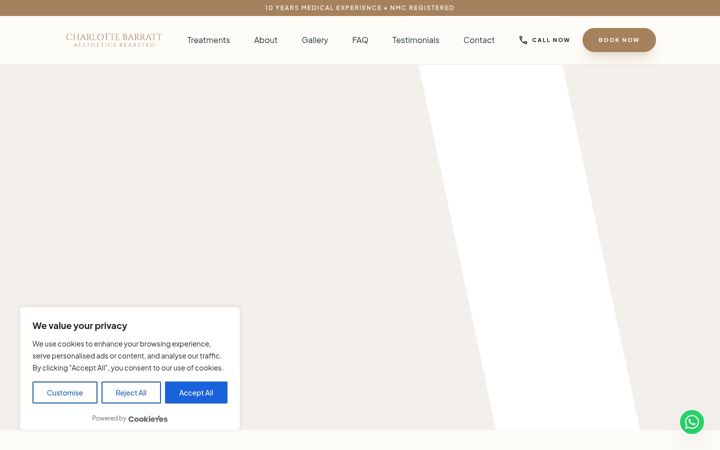
Task: Click the CALL NOW link
Action: [545, 40]
